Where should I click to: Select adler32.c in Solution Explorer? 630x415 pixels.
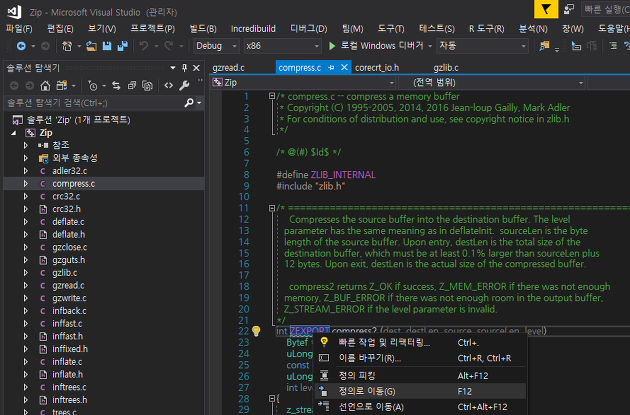70,171
